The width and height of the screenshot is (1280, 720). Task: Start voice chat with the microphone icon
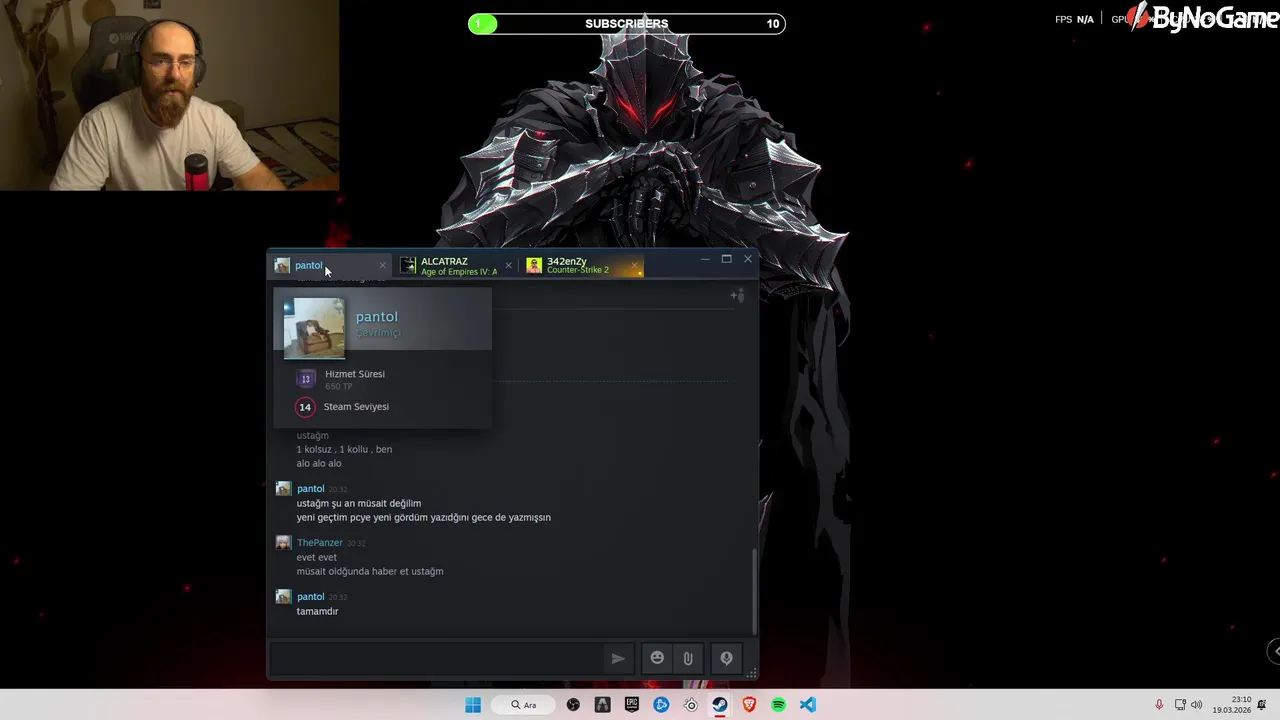(x=727, y=658)
